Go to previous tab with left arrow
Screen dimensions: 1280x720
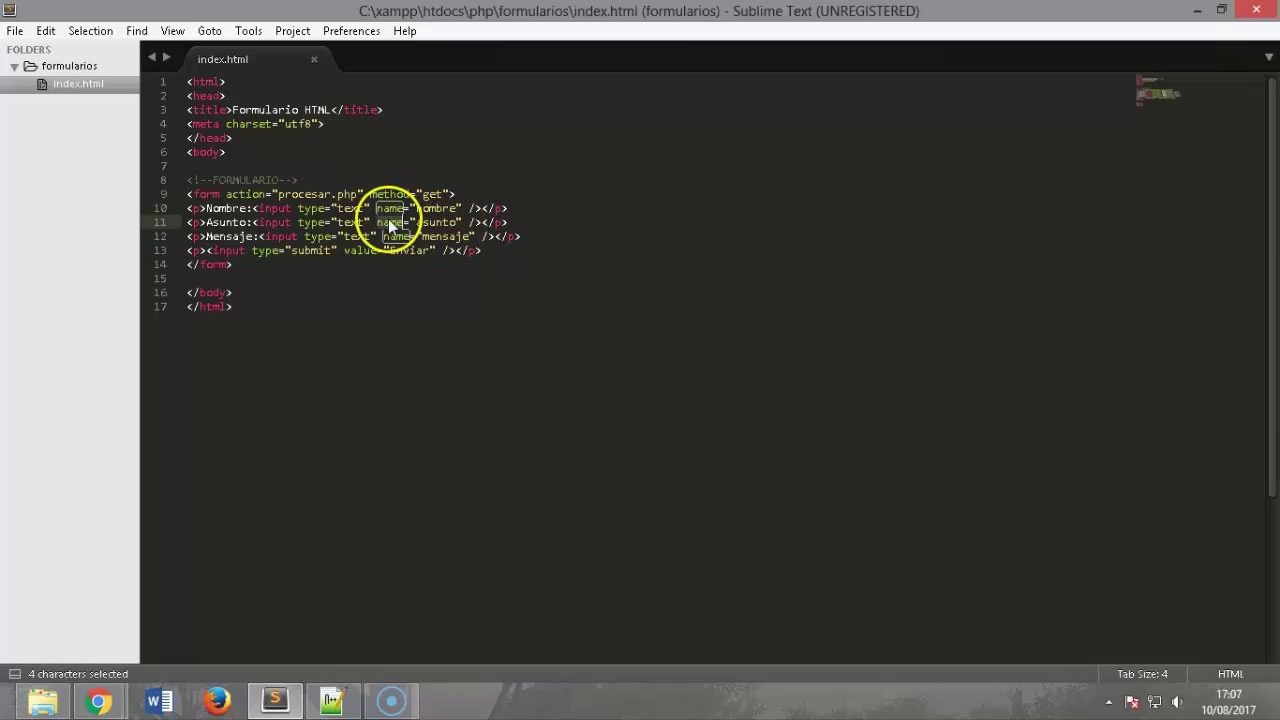[152, 58]
